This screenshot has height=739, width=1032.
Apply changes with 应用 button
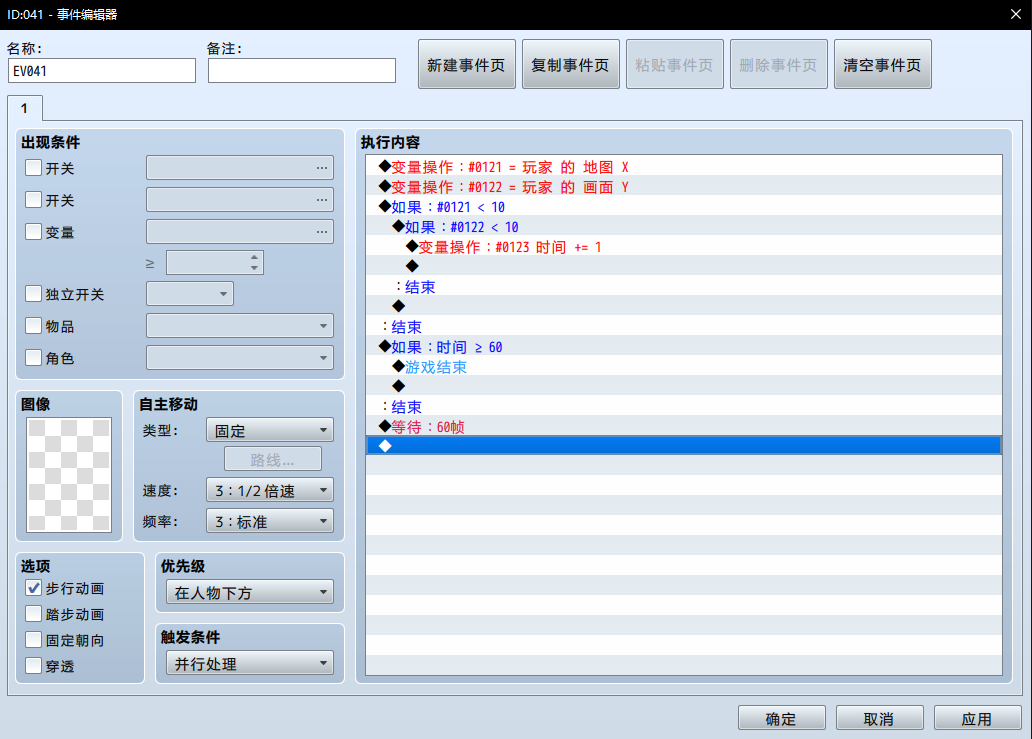[x=977, y=719]
